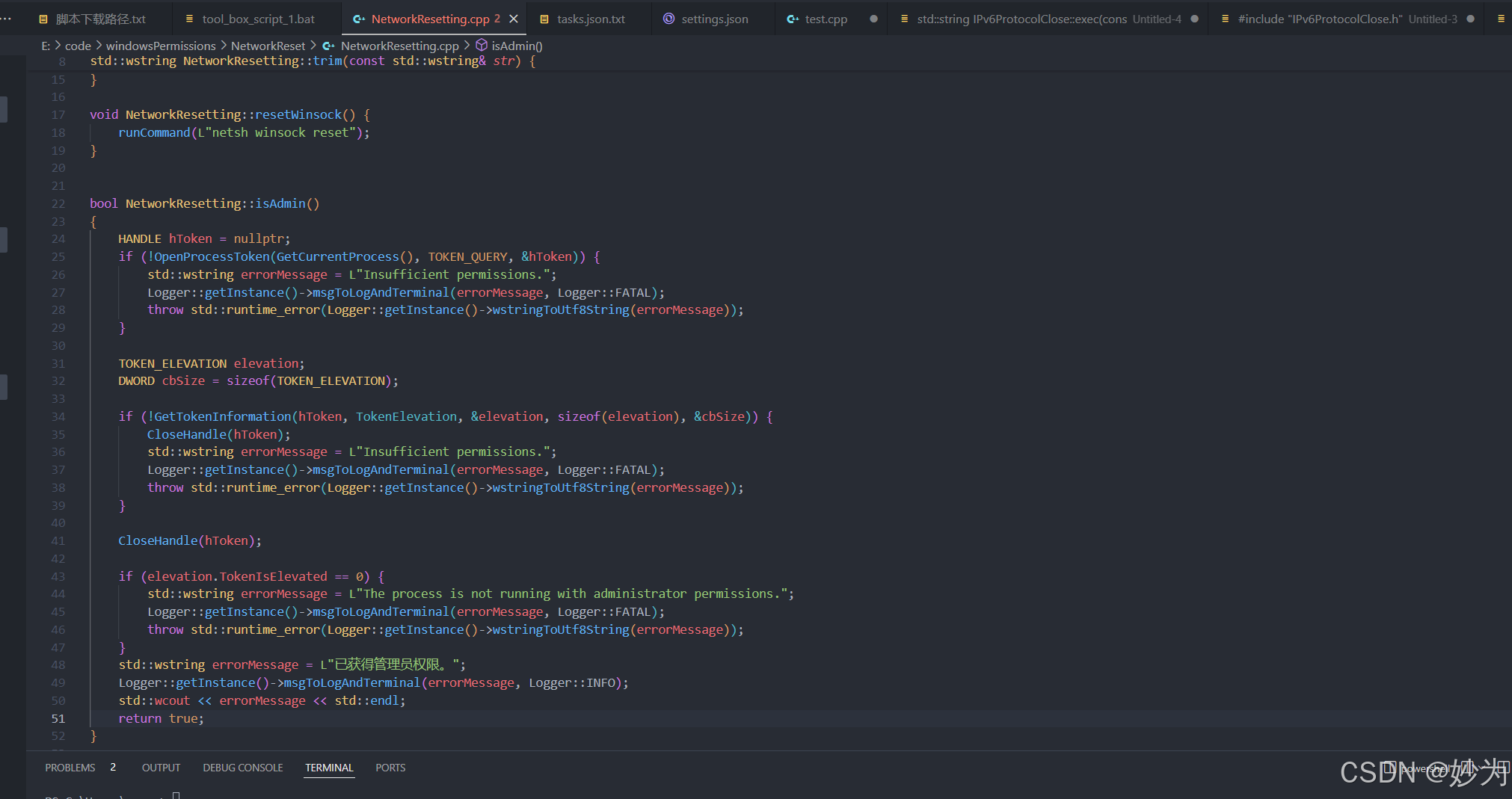
Task: Click the unsaved-changes dot on test.cpp tab
Action: 873,19
